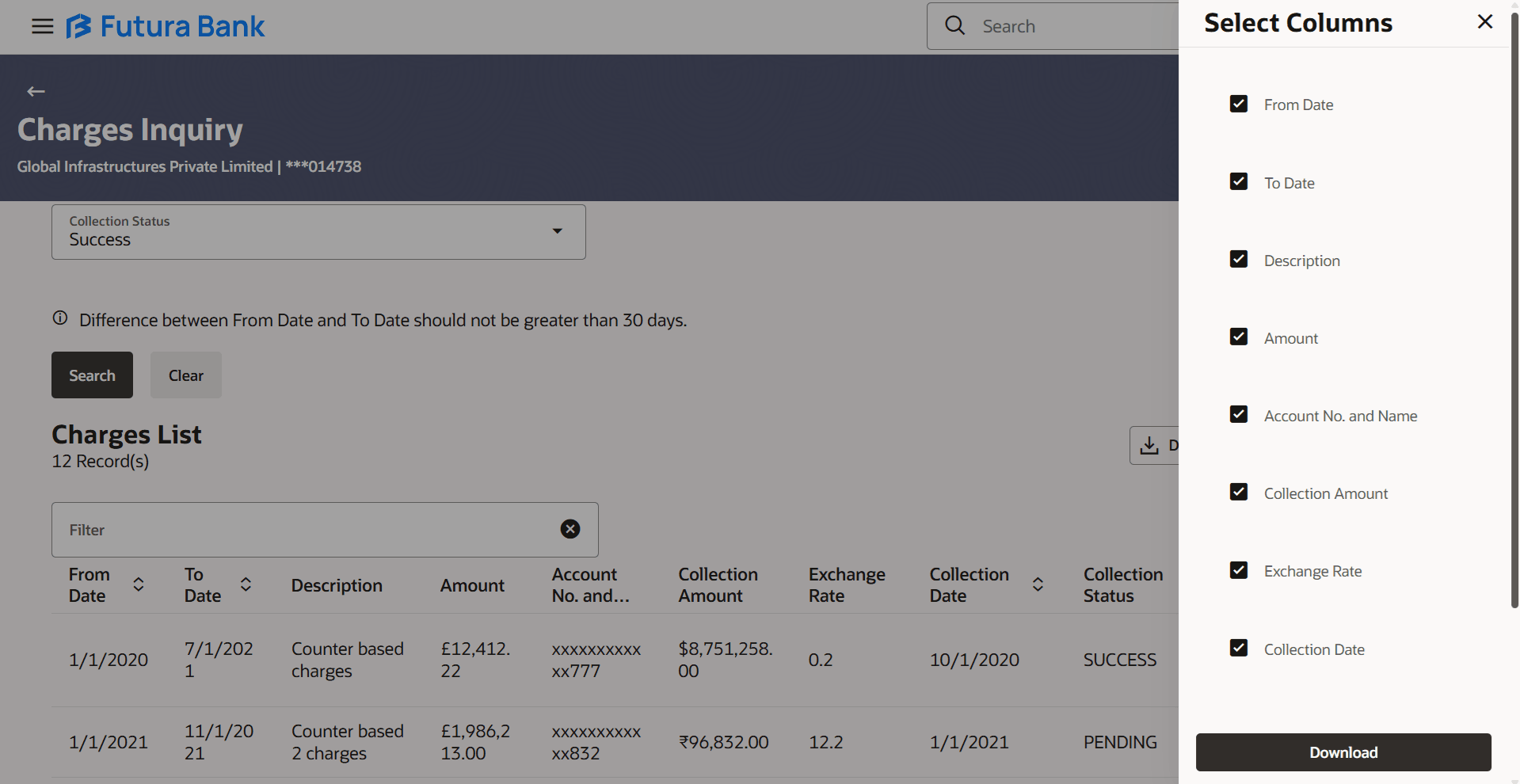Click the Select Columns panel scrollbar
This screenshot has height=784, width=1520.
(x=1514, y=309)
